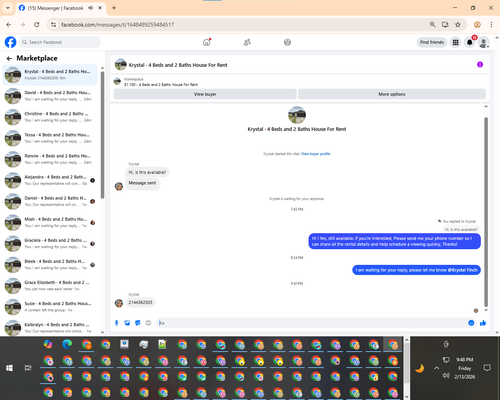Screen dimensions: 500x400
Task: Mute the Messenger tab audio
Action: [x=90, y=8]
